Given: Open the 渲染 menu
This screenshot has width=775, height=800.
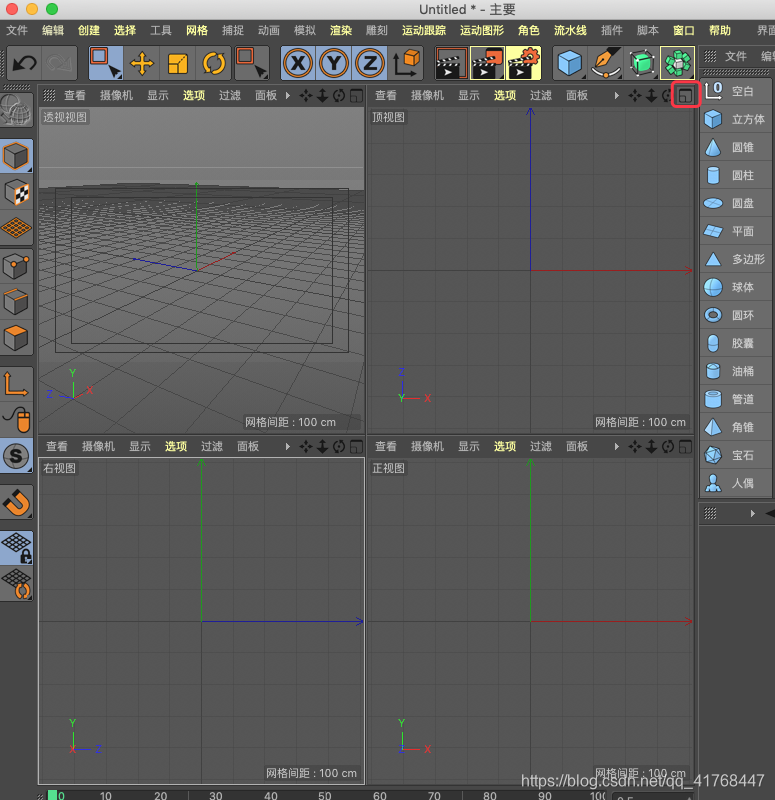Looking at the screenshot, I should [341, 31].
